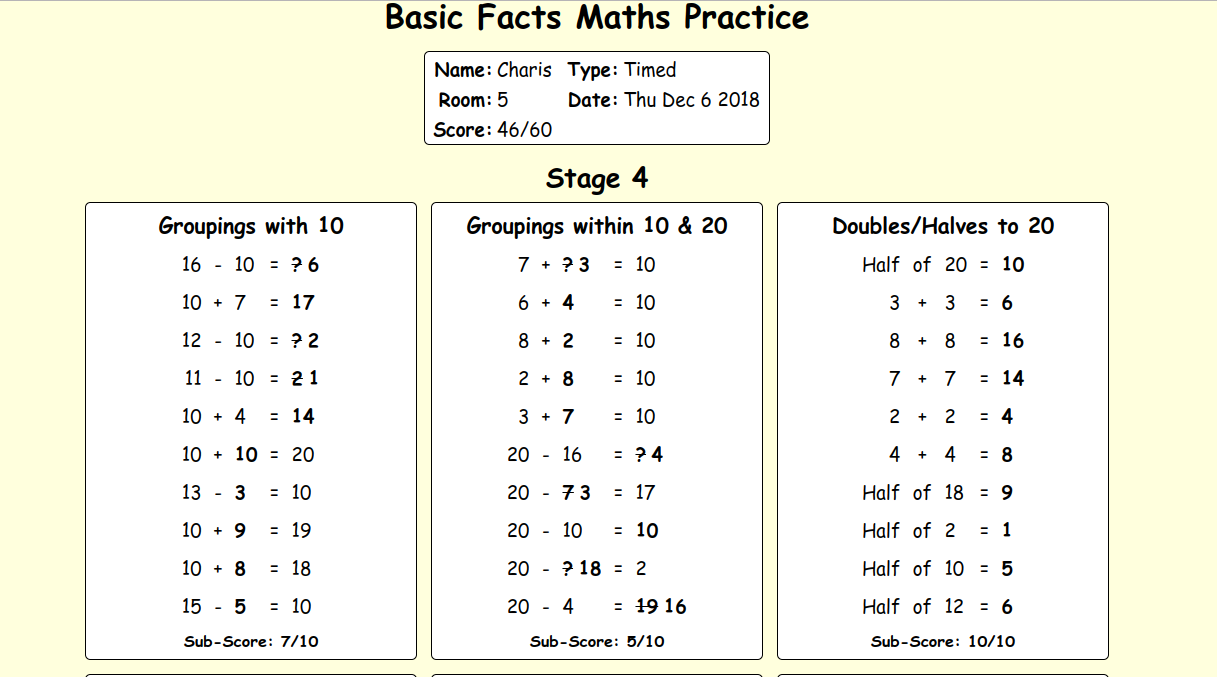Screen dimensions: 1217x677
Task: Click the Sub-Score 10/10 text
Action: (943, 642)
